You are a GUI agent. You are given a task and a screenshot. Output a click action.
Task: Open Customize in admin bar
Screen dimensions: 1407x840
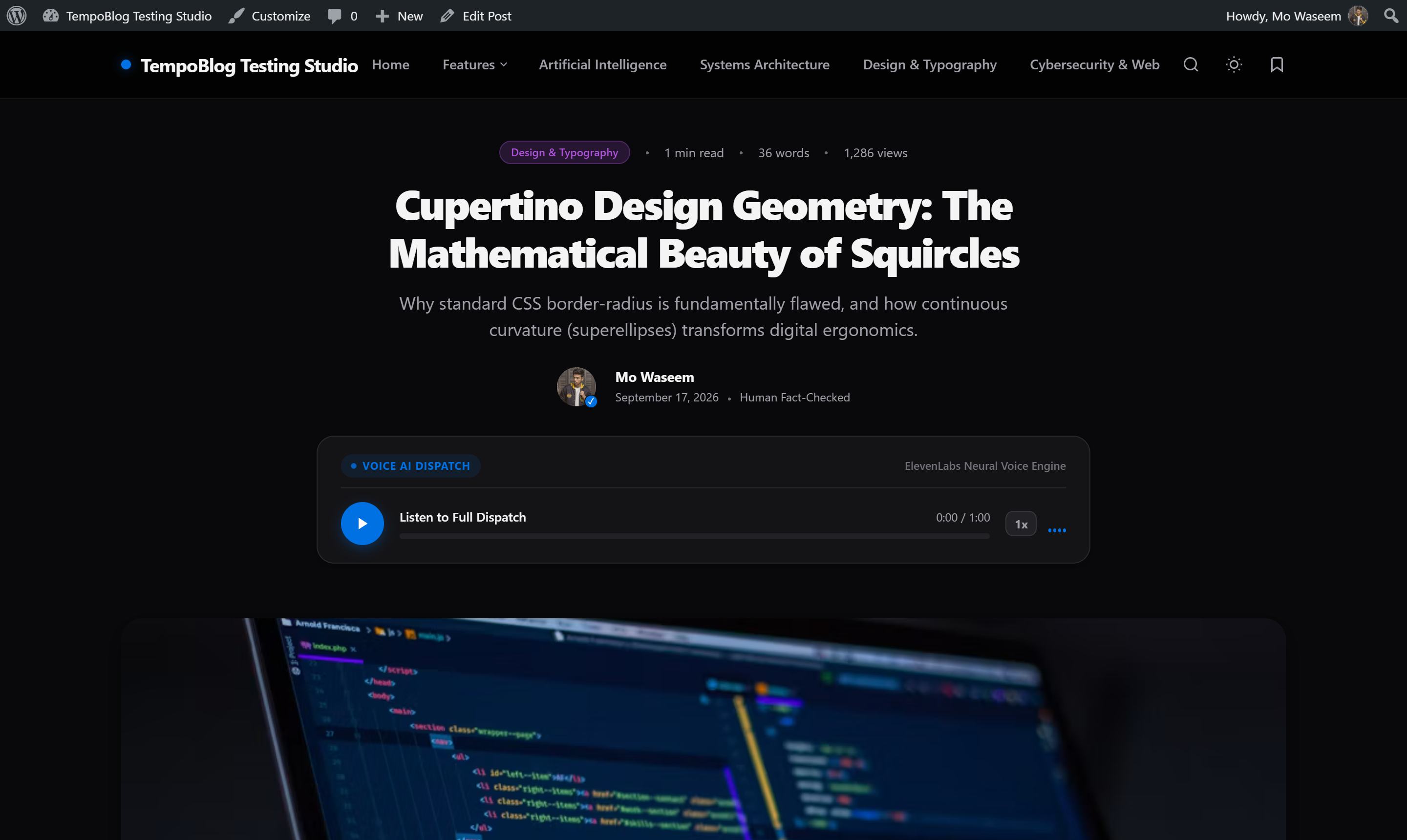pyautogui.click(x=270, y=16)
